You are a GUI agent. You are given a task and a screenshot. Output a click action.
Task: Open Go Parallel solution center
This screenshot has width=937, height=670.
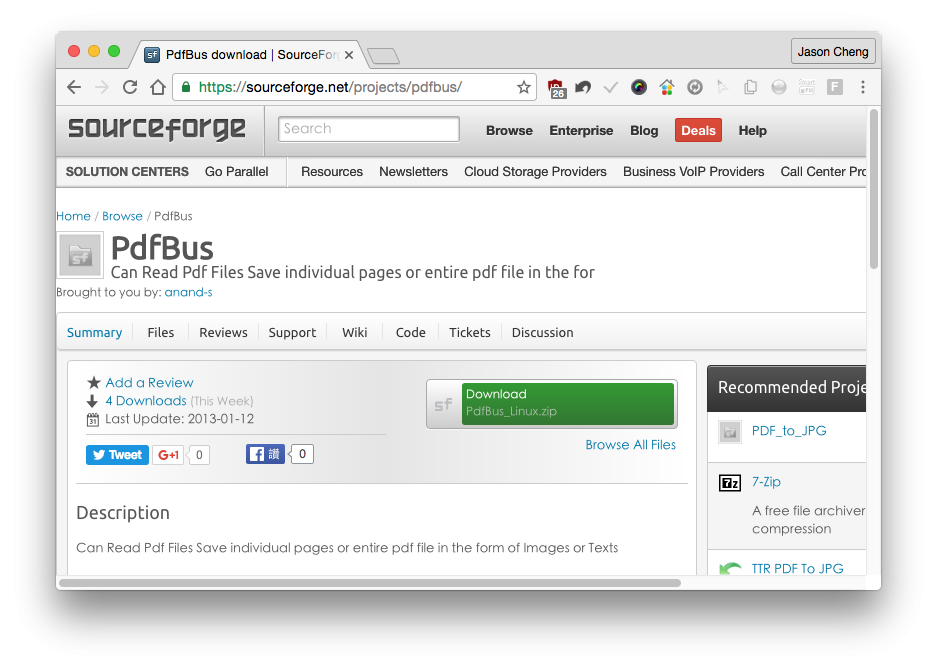[x=237, y=172]
